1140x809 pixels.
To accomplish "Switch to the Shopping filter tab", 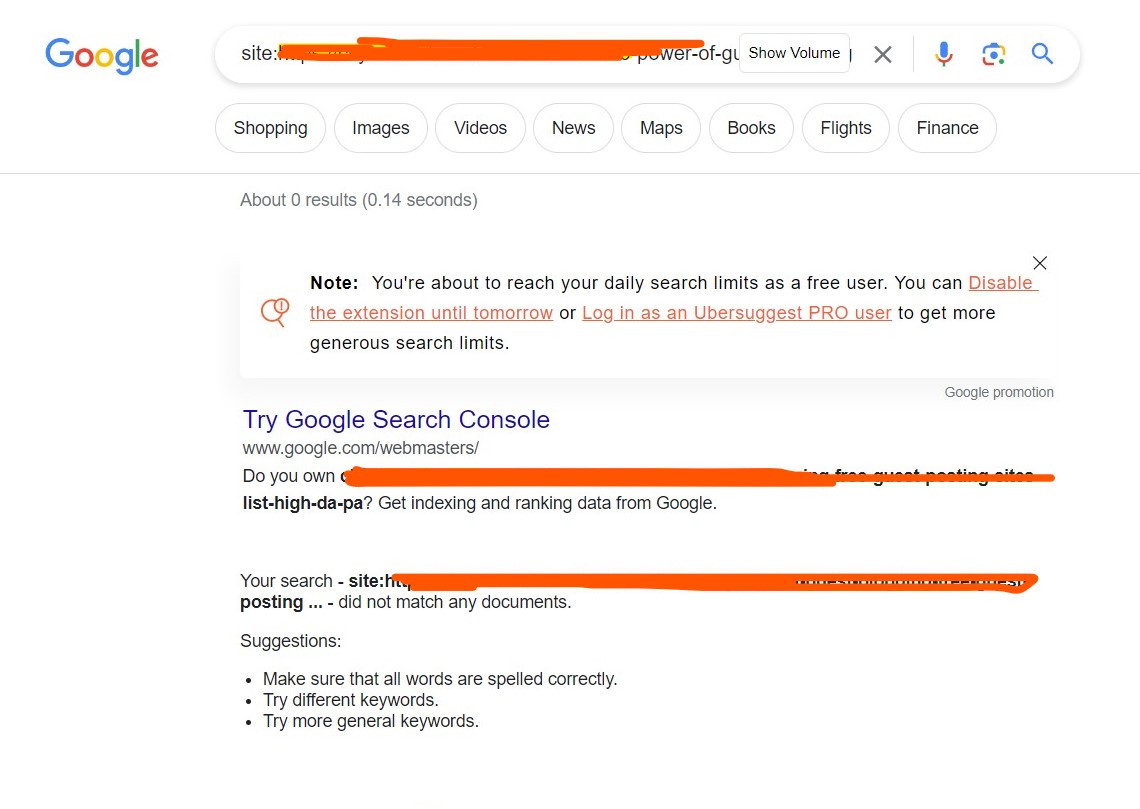I will (x=270, y=128).
